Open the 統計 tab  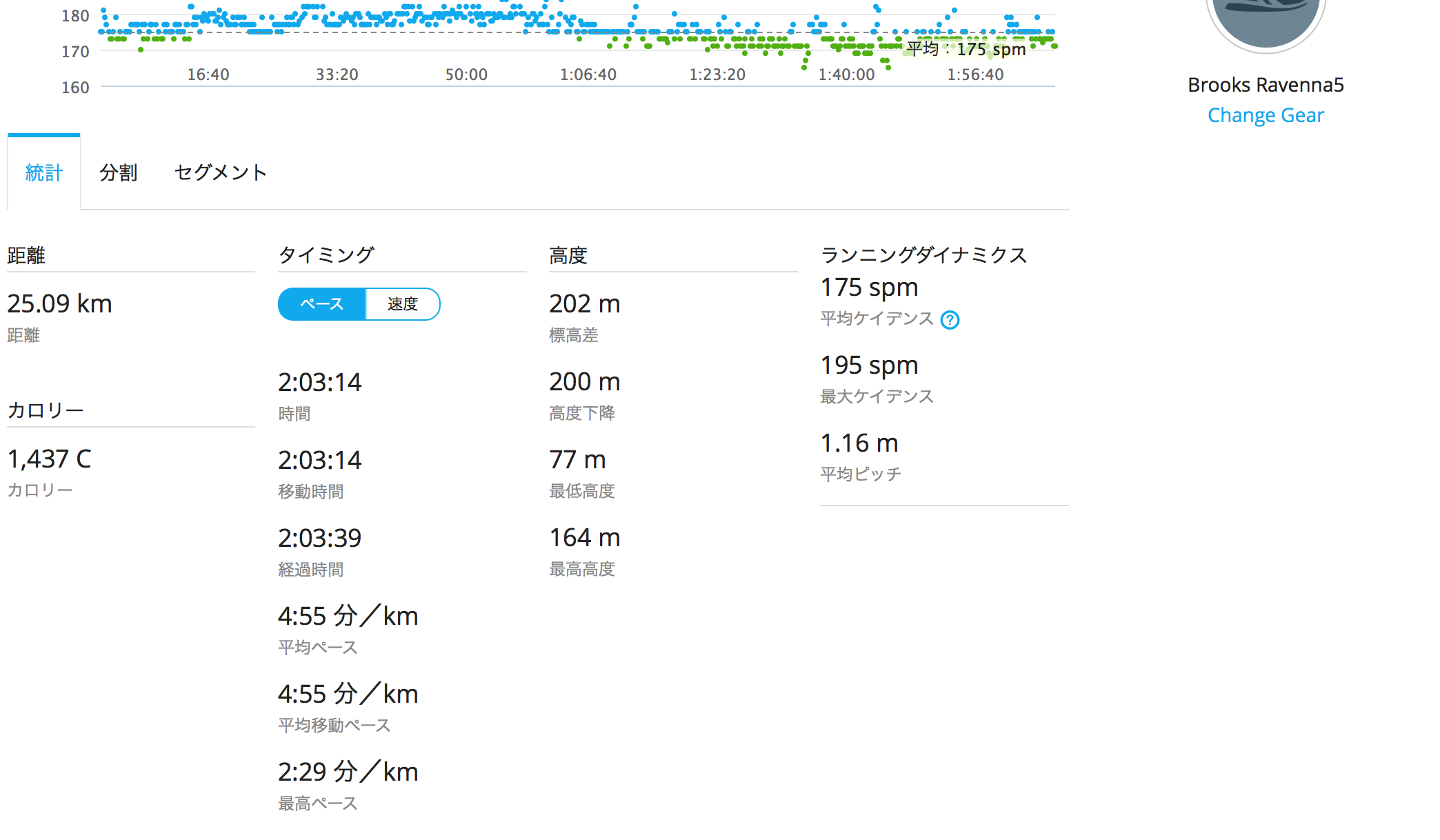click(44, 172)
